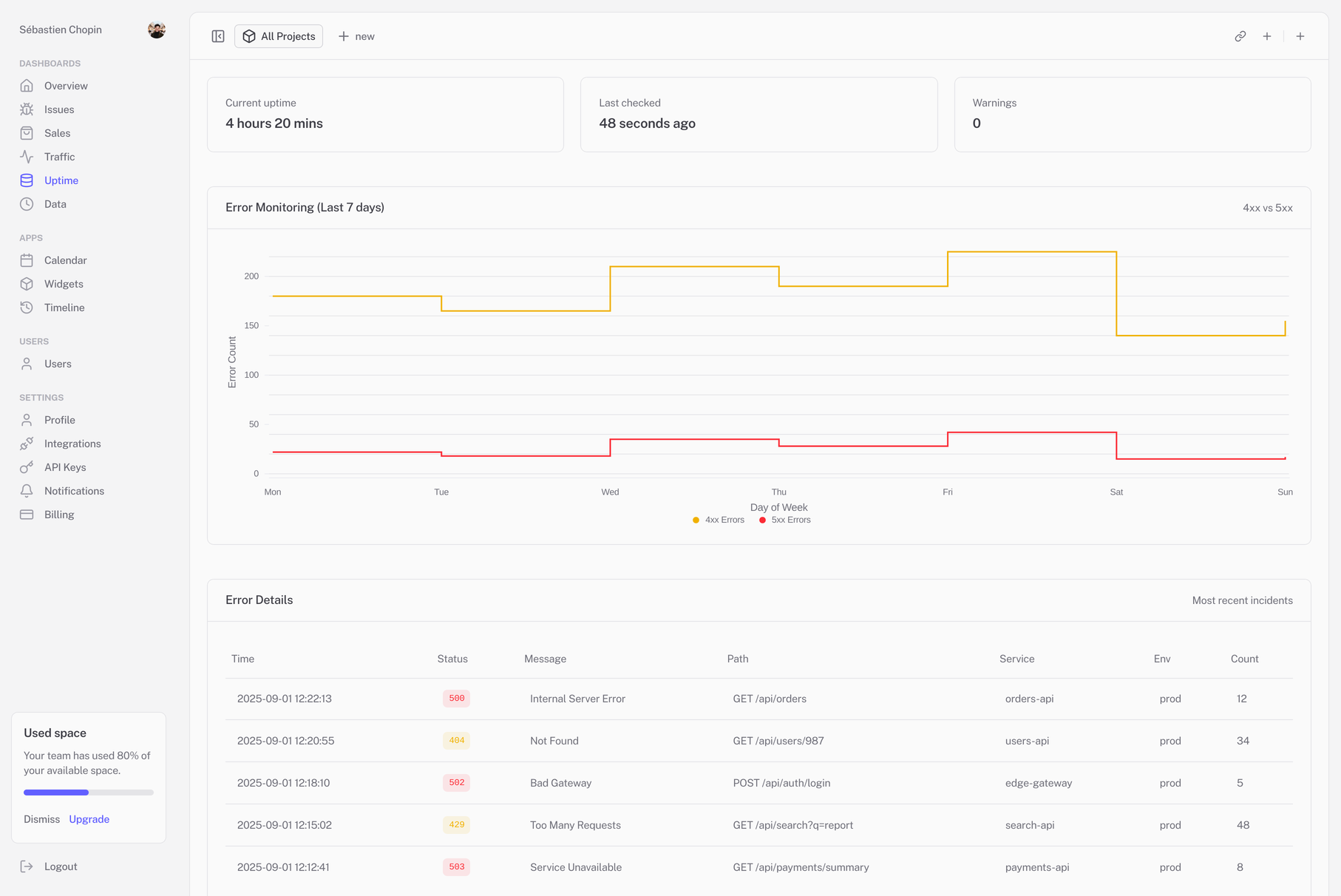
Task: Add a new project tab
Action: coord(356,36)
